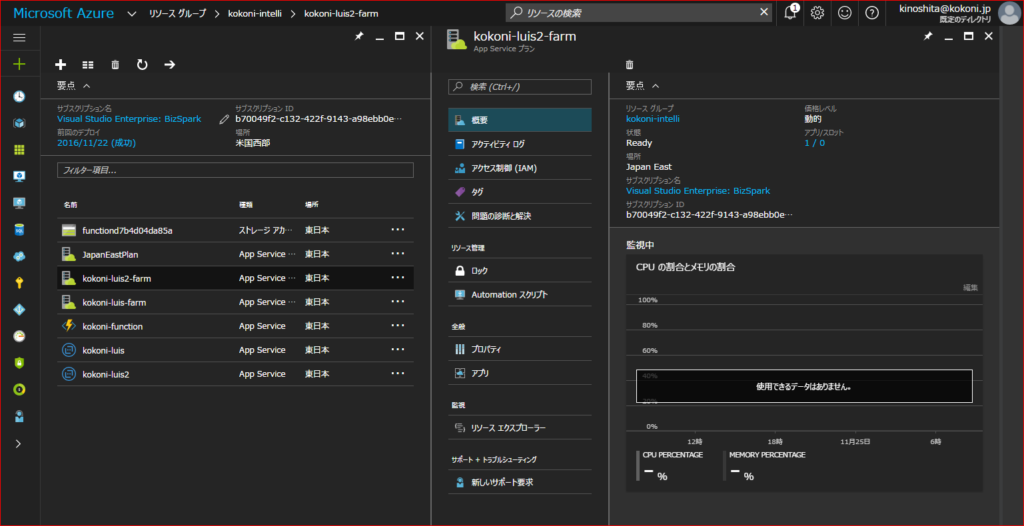Image resolution: width=1024 pixels, height=526 pixels.
Task: Collapse the 要点 section in App Service plan blade
Action: pos(655,87)
